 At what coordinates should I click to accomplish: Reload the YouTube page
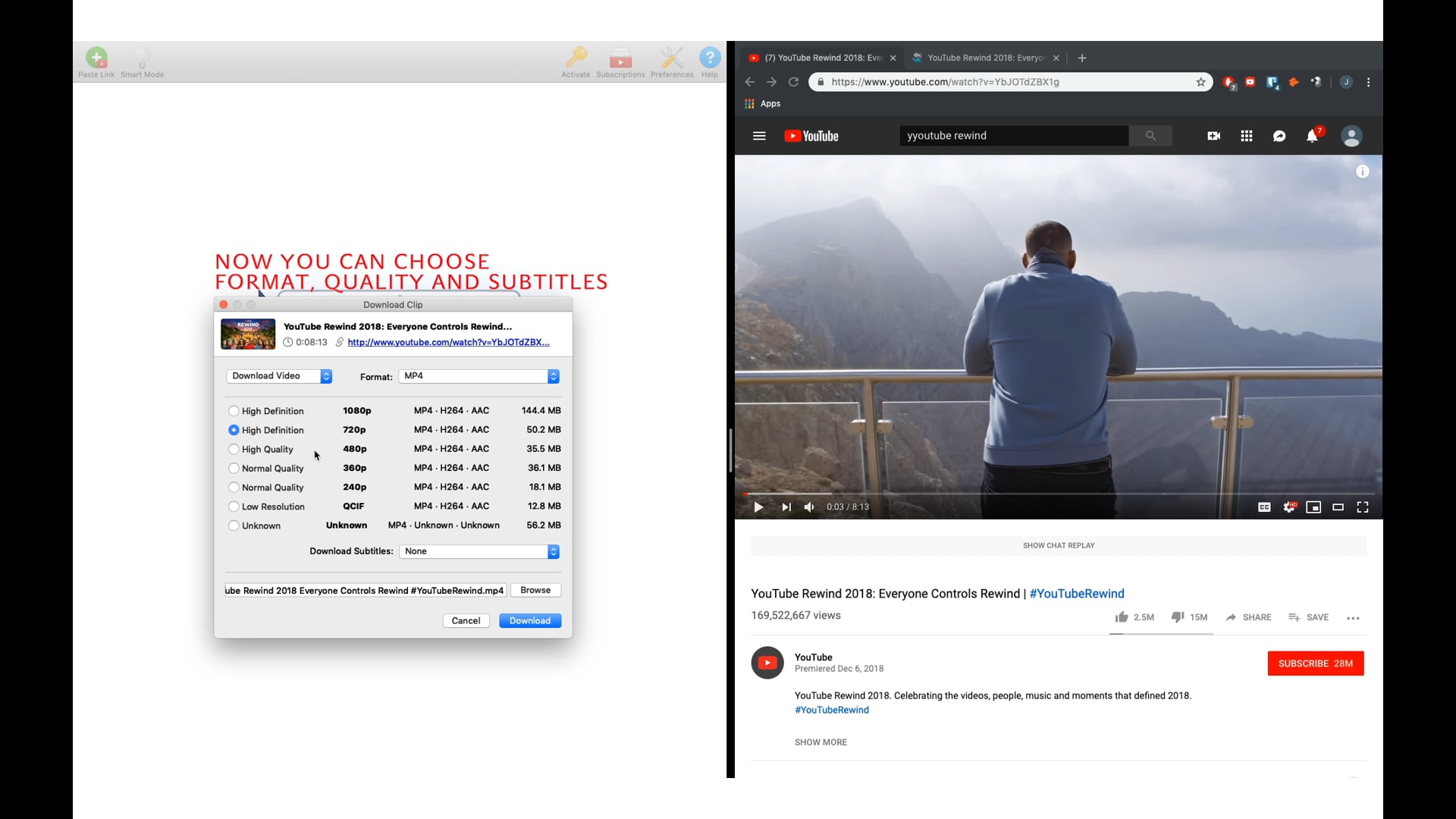click(793, 82)
